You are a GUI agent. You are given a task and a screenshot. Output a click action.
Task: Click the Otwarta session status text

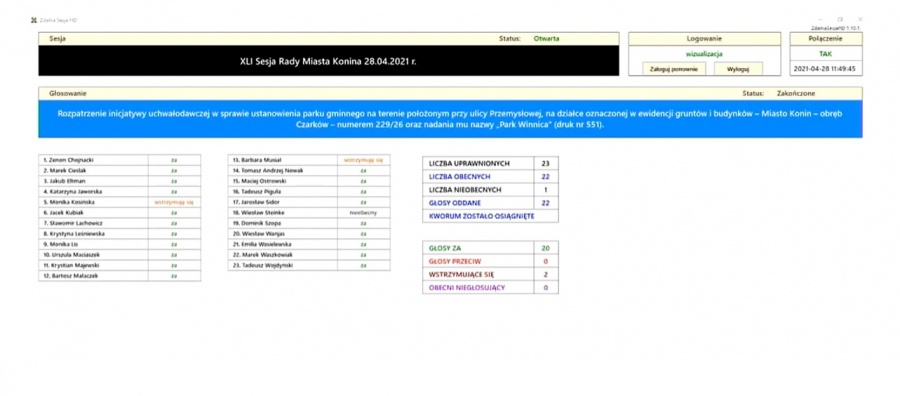tap(546, 39)
